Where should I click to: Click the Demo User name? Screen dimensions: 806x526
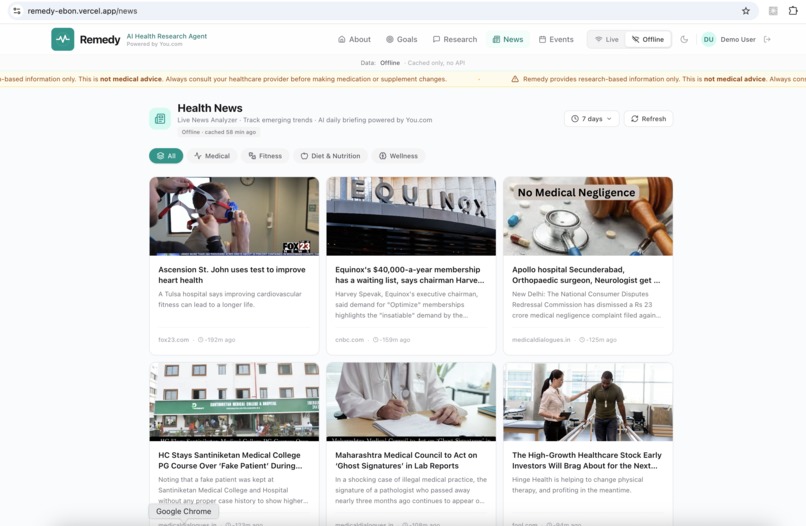(738, 39)
